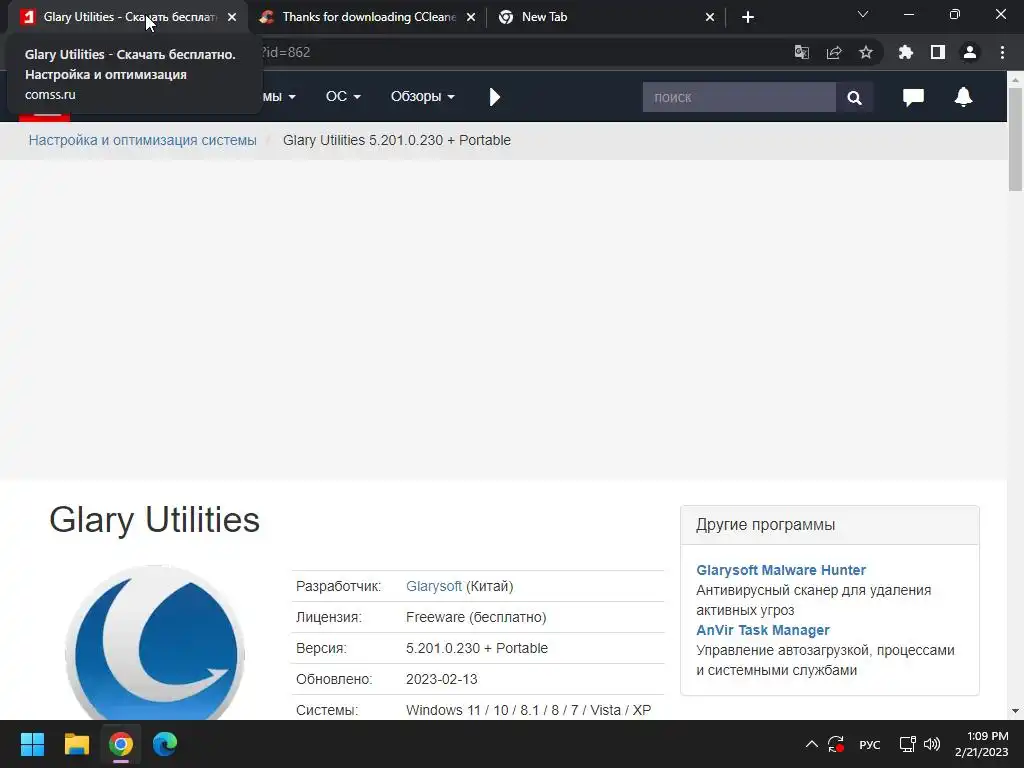This screenshot has height=768, width=1024.
Task: Close the Thanks for downloading CCleaner tab
Action: click(x=471, y=18)
